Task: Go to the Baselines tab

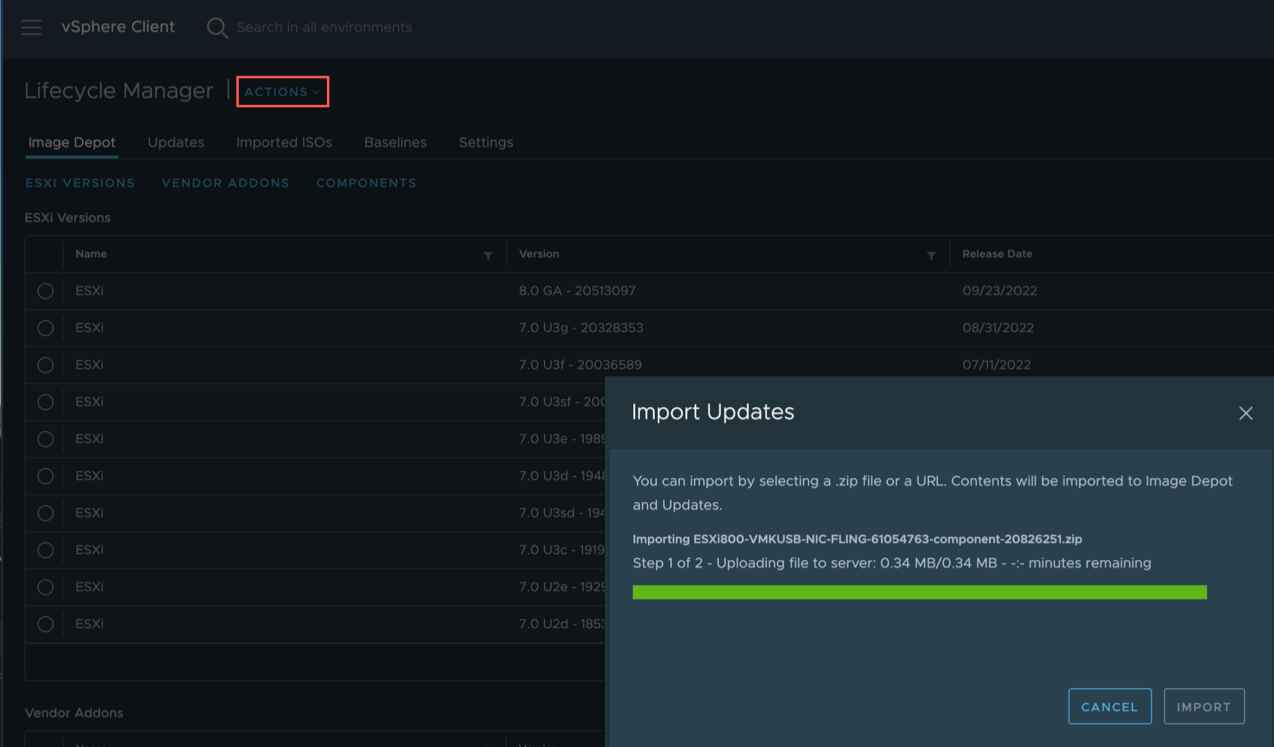Action: [x=395, y=142]
